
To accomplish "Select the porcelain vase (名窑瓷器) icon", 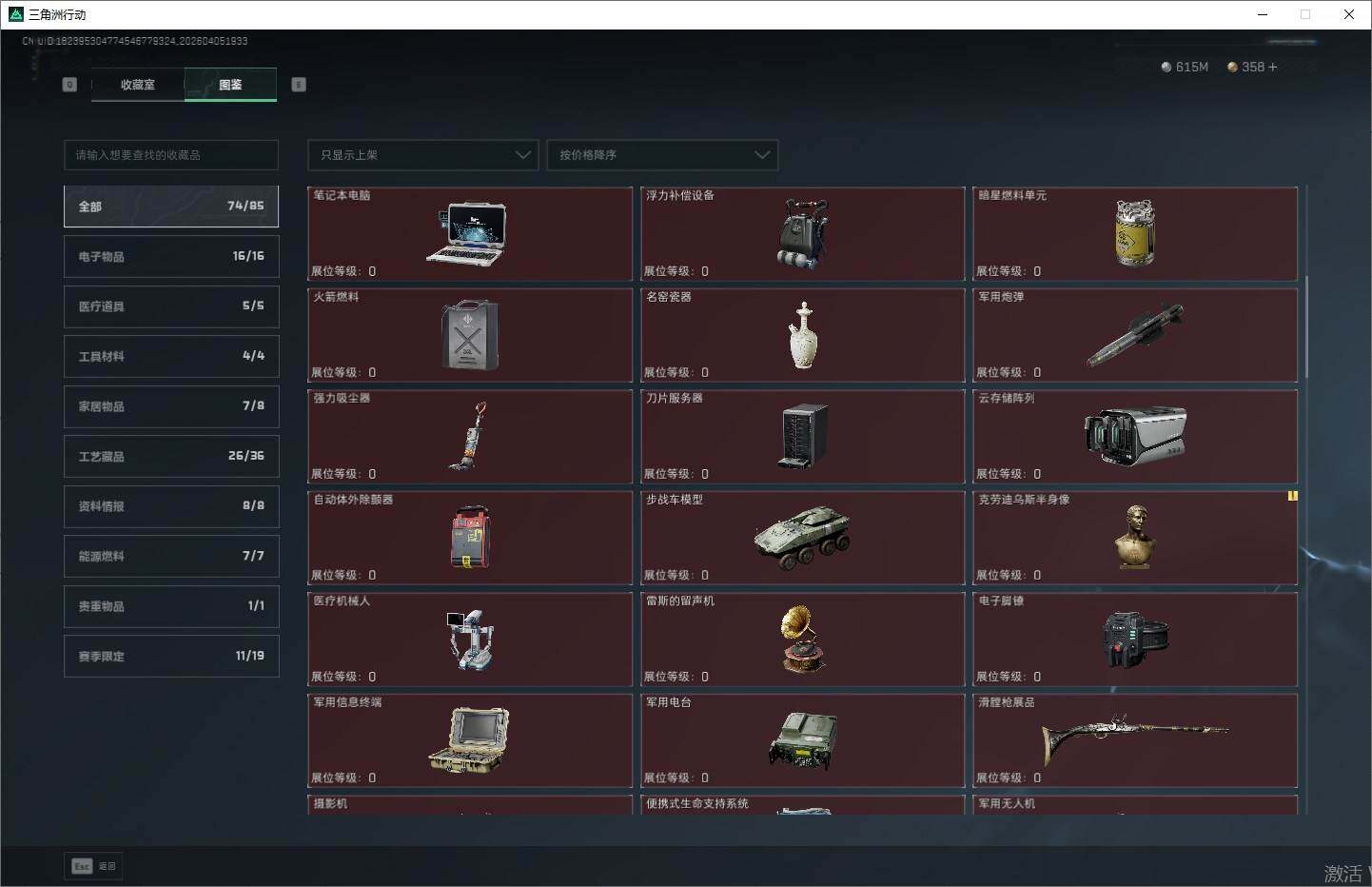I will coord(803,335).
